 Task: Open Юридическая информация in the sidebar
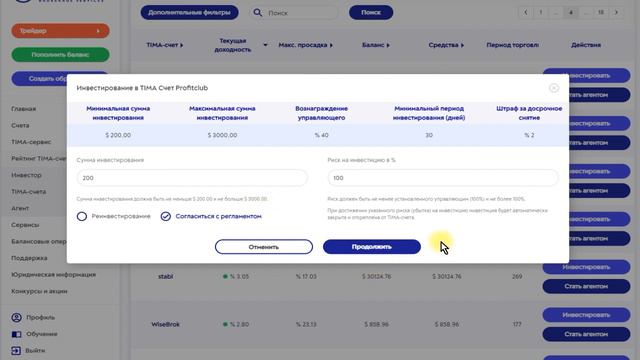pyautogui.click(x=53, y=275)
